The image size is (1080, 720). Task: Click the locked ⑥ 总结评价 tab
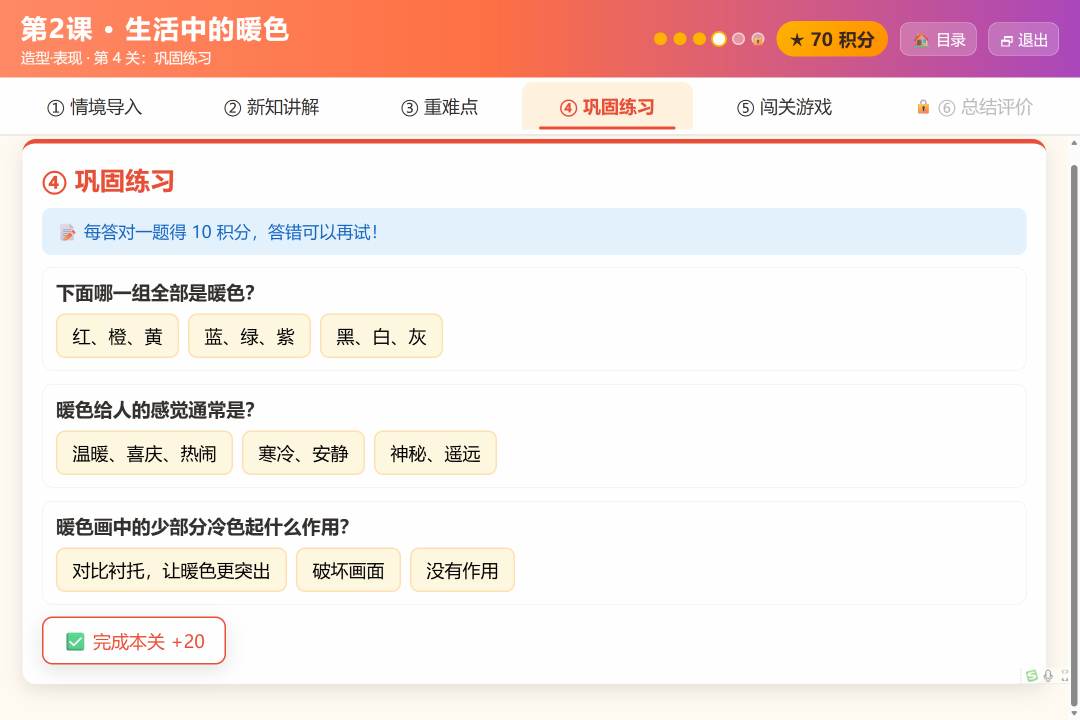pyautogui.click(x=975, y=107)
